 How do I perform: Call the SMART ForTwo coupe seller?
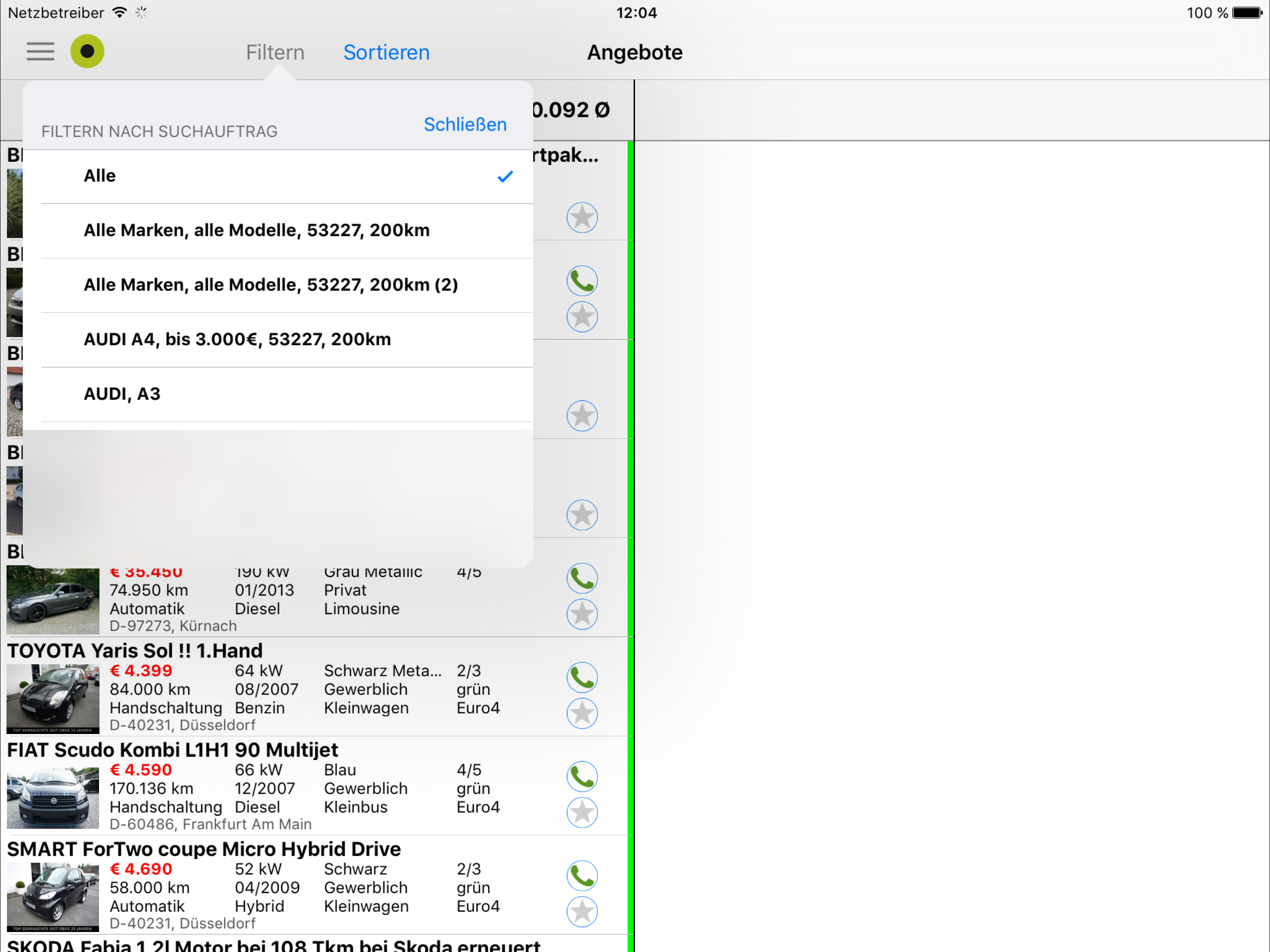pyautogui.click(x=582, y=876)
